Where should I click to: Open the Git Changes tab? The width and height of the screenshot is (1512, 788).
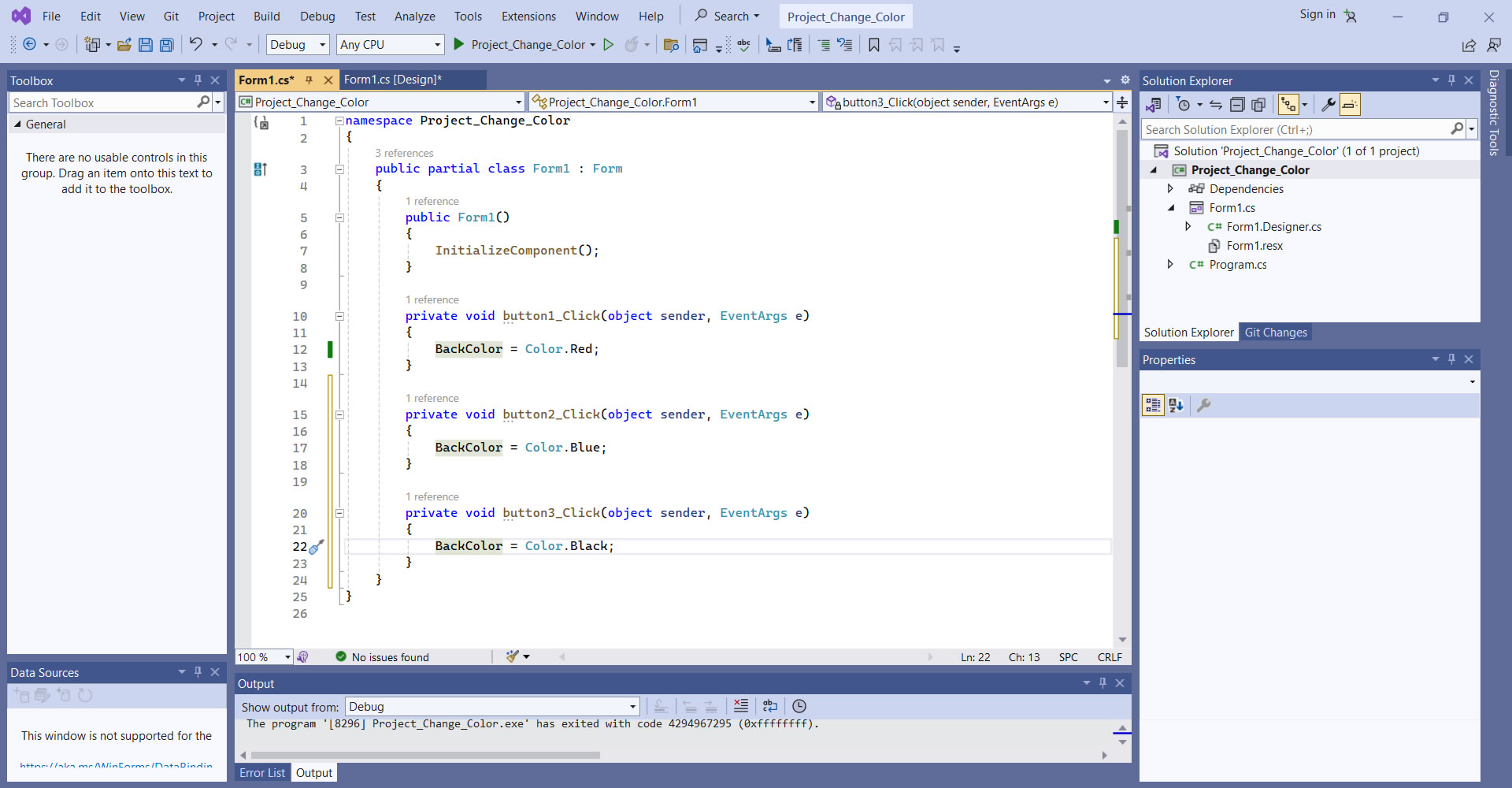1275,333
